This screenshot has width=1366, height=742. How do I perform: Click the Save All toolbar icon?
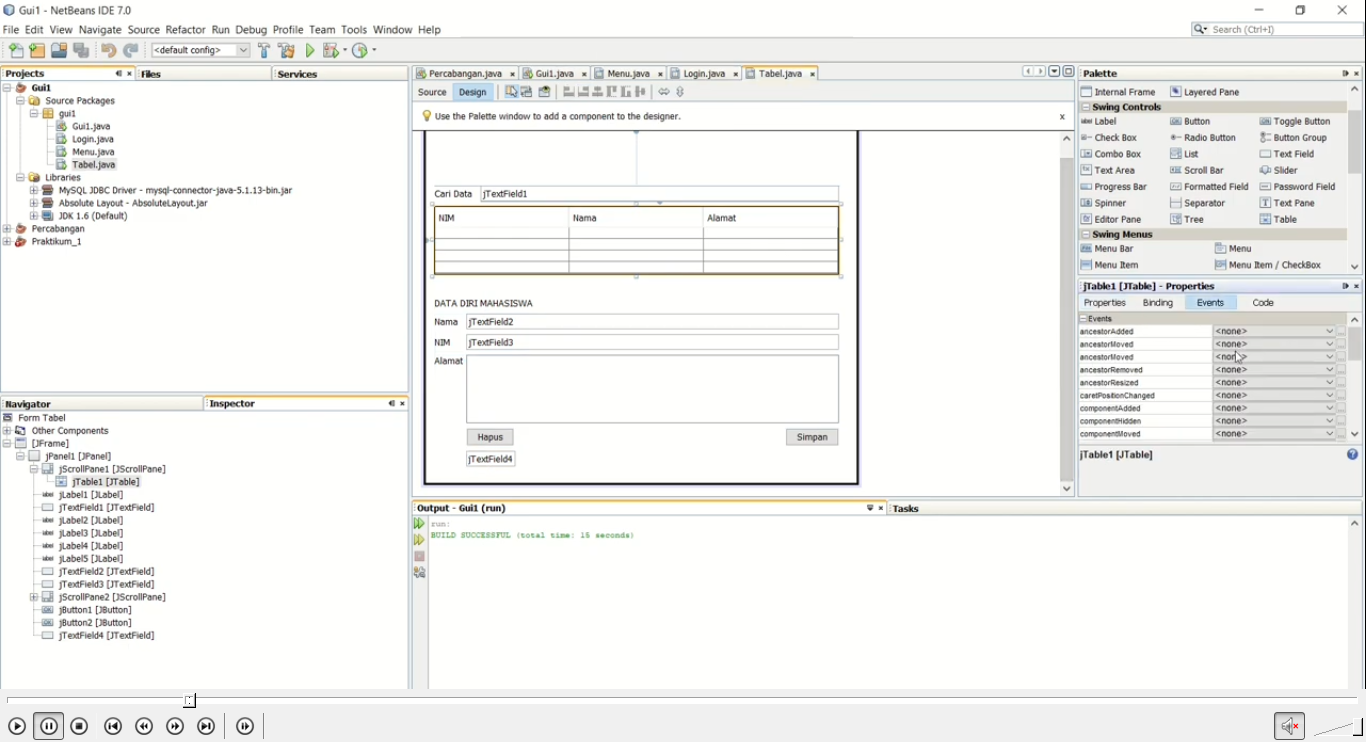(x=82, y=49)
